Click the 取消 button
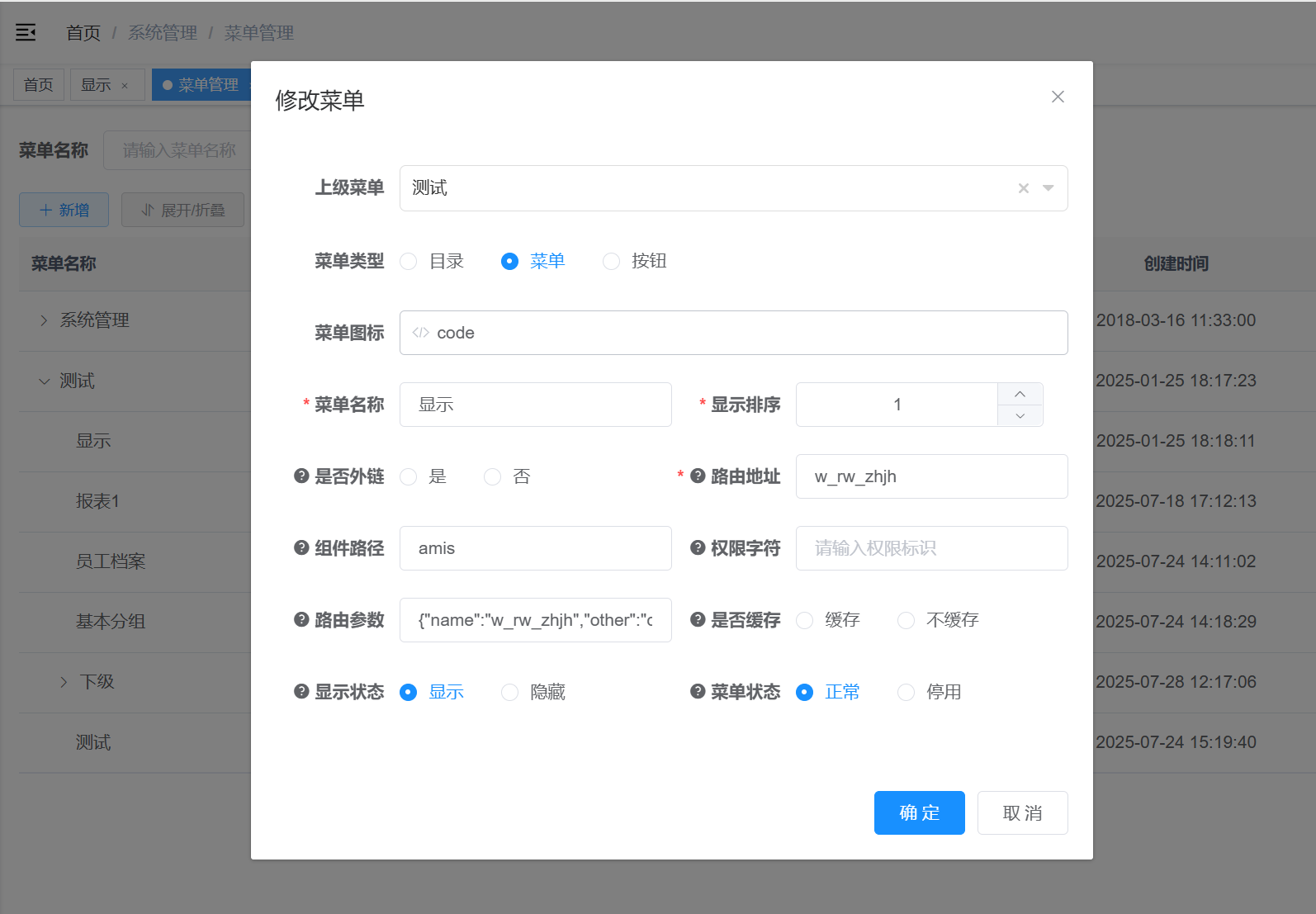The width and height of the screenshot is (1316, 914). pyautogui.click(x=1022, y=813)
